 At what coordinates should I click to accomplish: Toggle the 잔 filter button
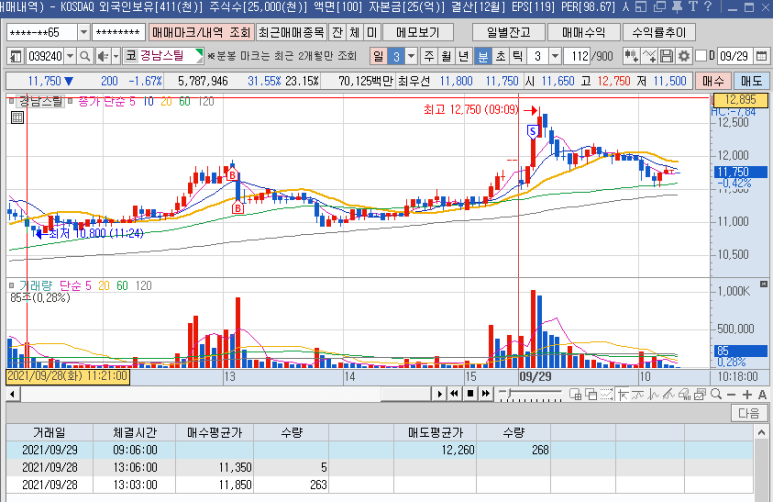(x=337, y=33)
